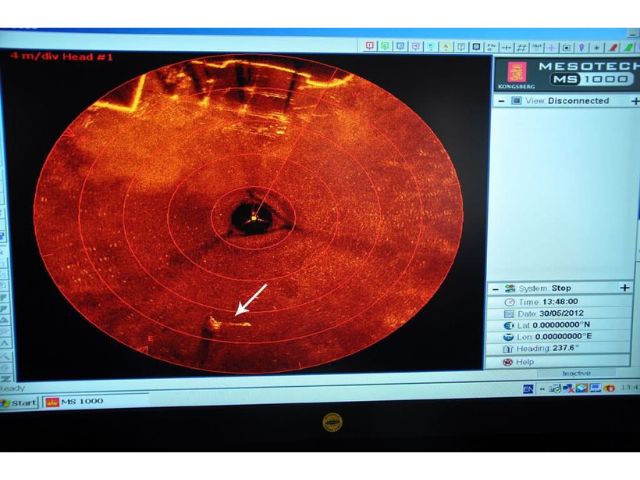640x480 pixels.
Task: Click the '4 m/div Head #1' sonar label
Action: tap(62, 56)
